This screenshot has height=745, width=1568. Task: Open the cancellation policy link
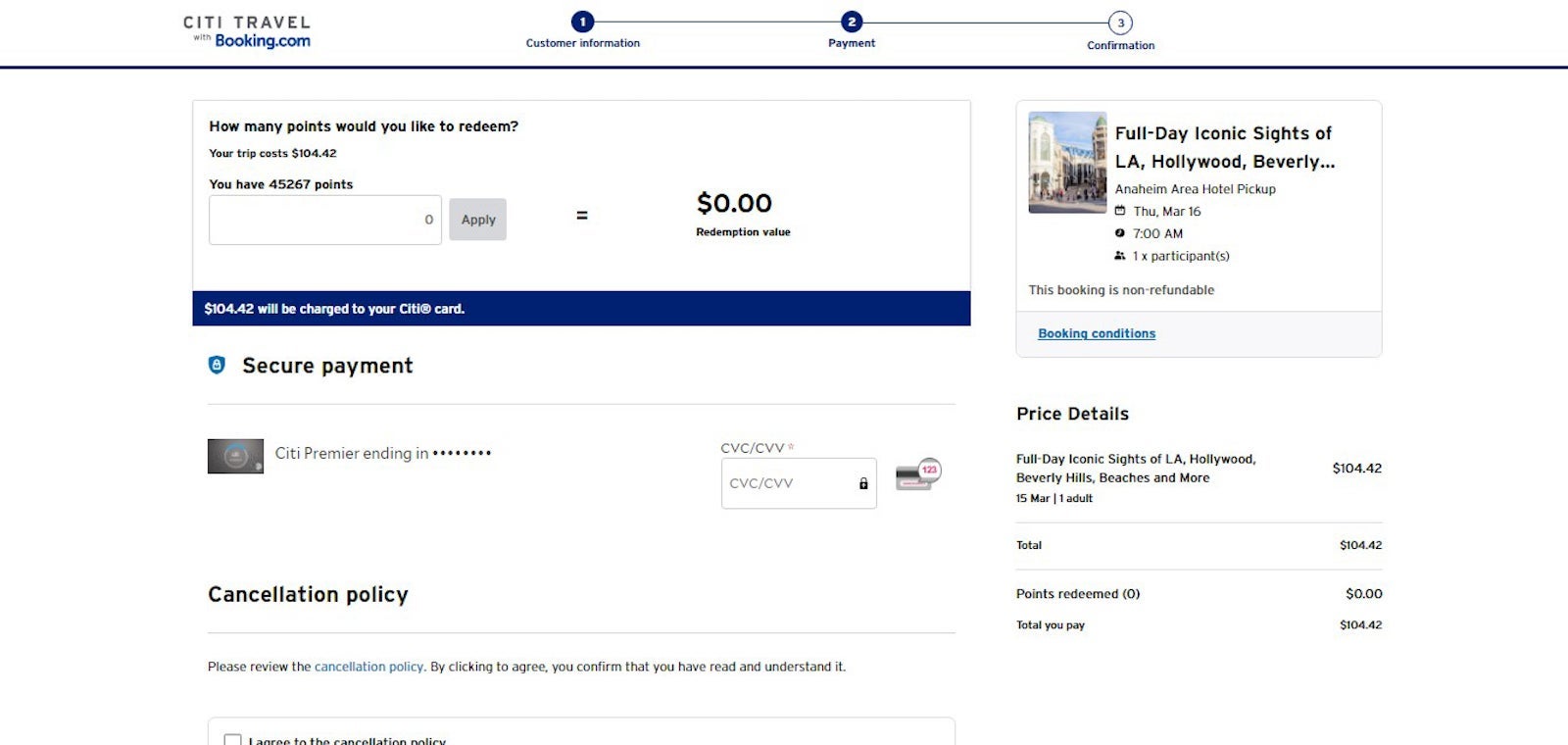point(368,667)
